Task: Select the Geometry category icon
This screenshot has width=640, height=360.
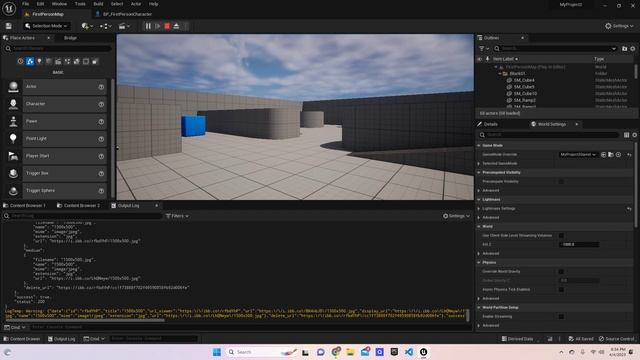Action: point(77,61)
